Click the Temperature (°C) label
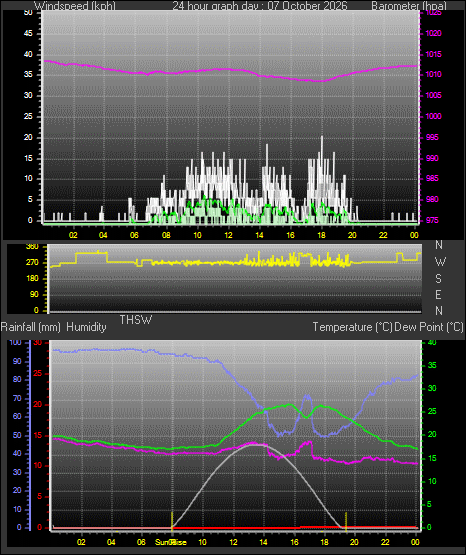 click(x=352, y=327)
